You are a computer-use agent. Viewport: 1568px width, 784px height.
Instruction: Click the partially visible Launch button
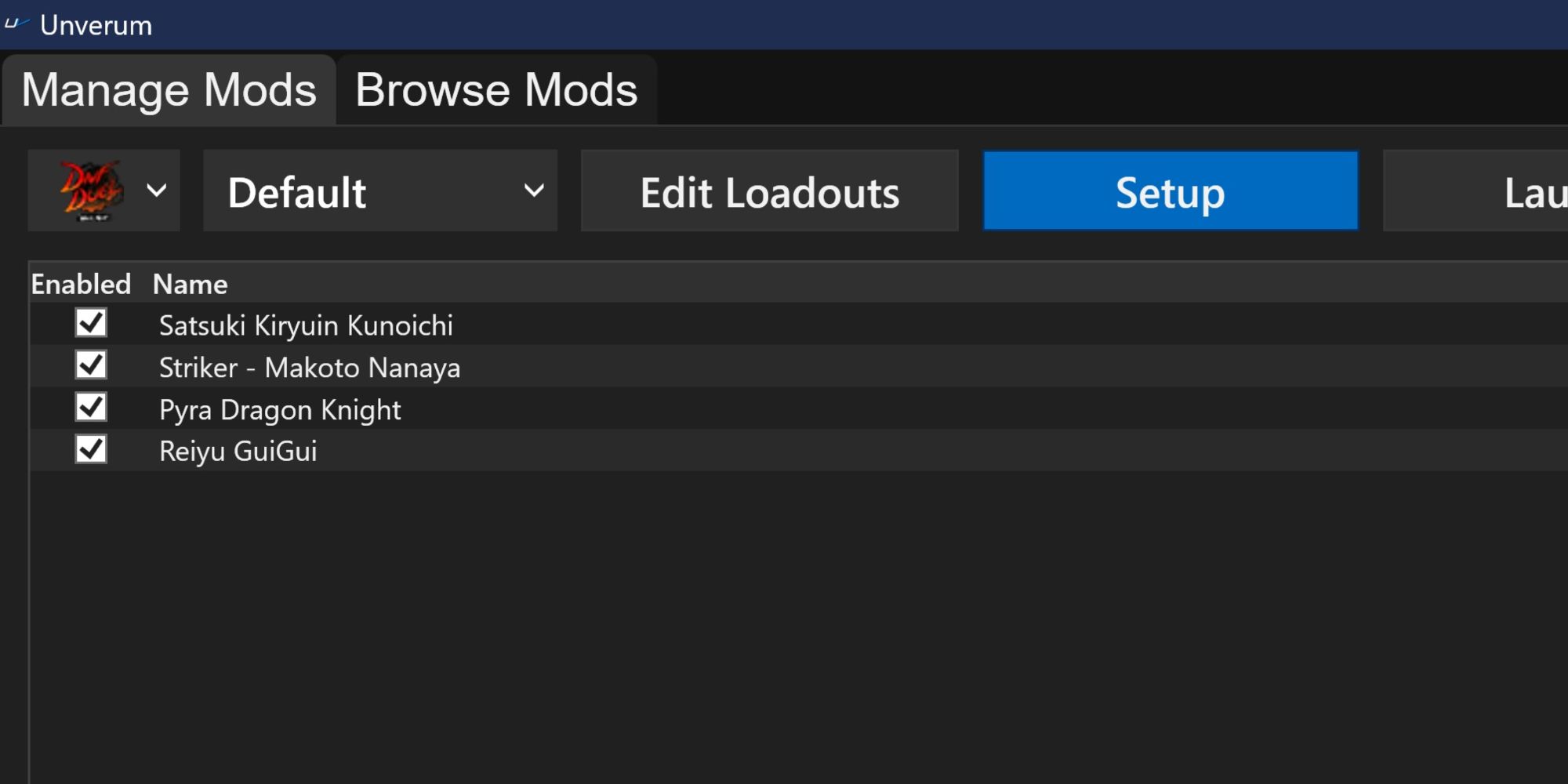[1475, 191]
